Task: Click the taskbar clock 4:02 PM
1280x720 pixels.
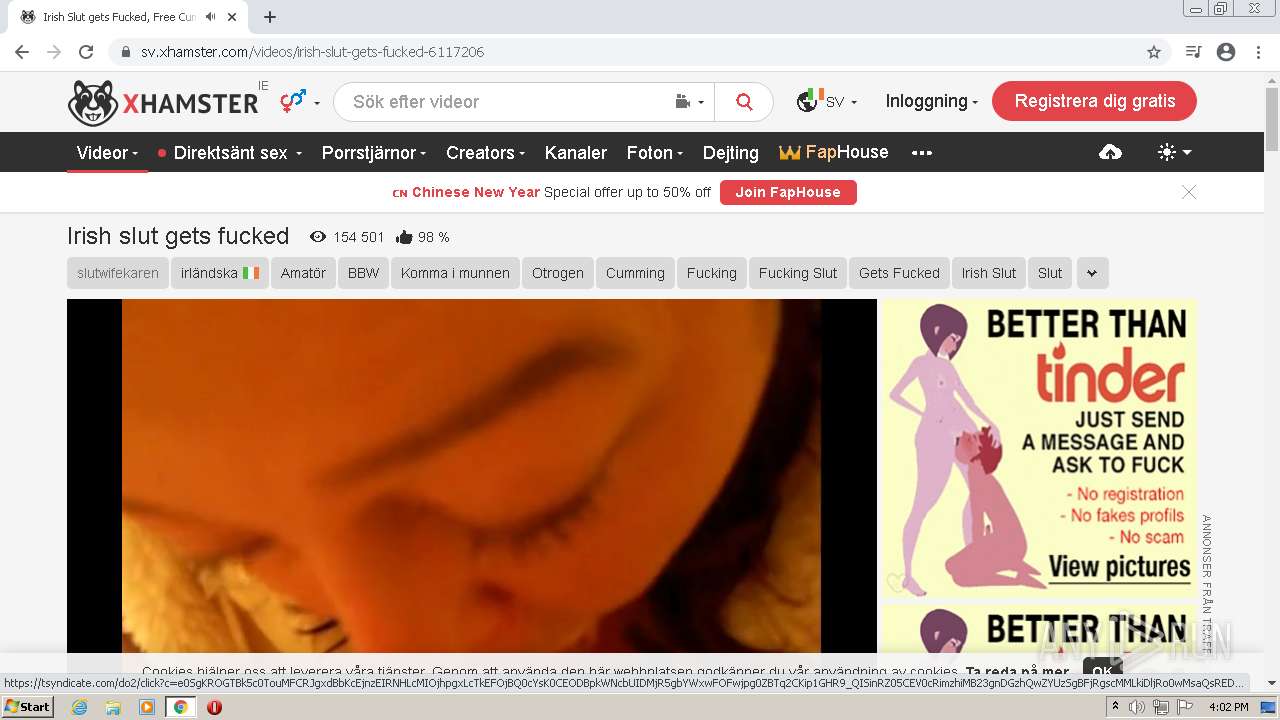Action: 1228,707
